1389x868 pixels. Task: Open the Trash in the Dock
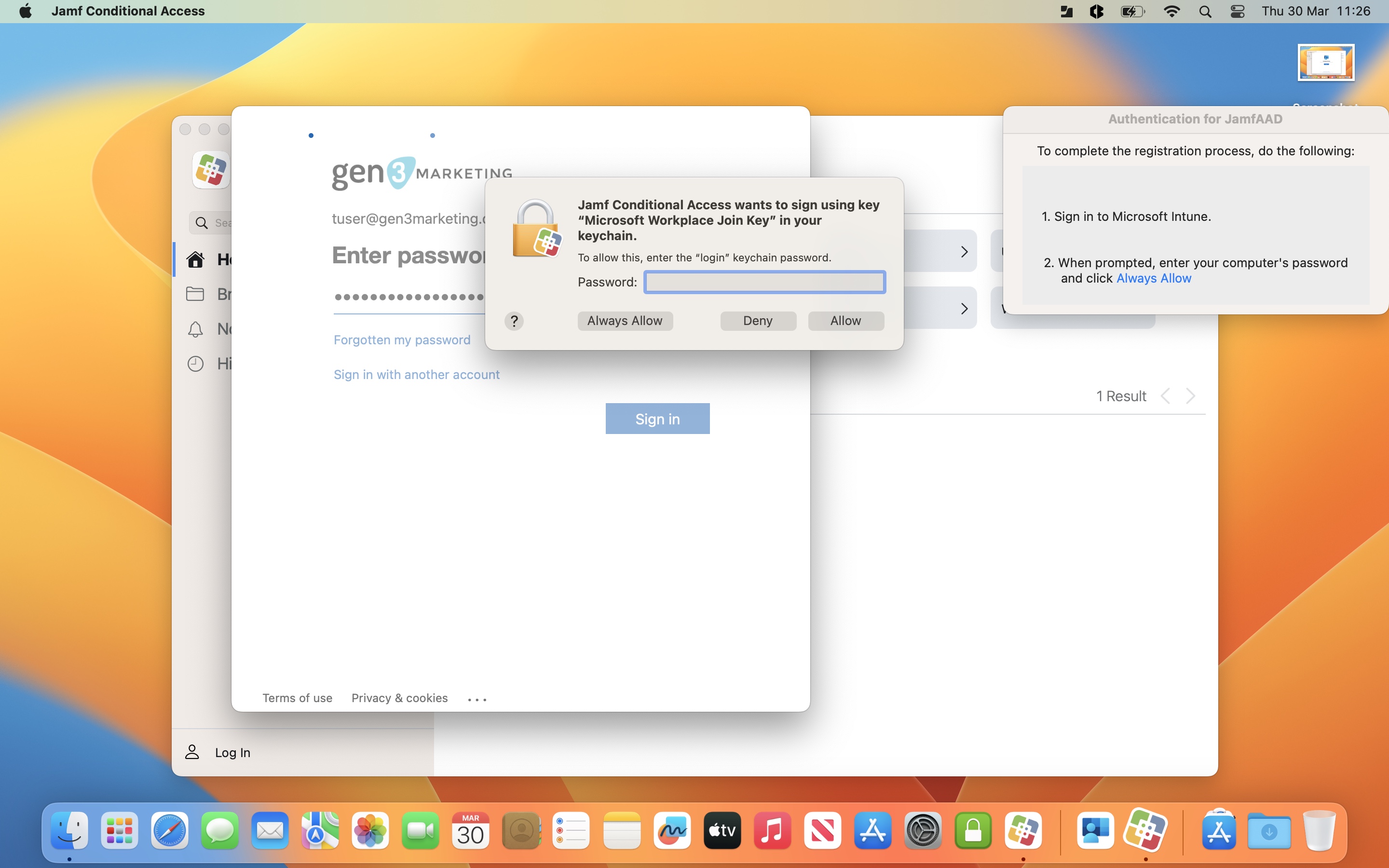[1319, 831]
